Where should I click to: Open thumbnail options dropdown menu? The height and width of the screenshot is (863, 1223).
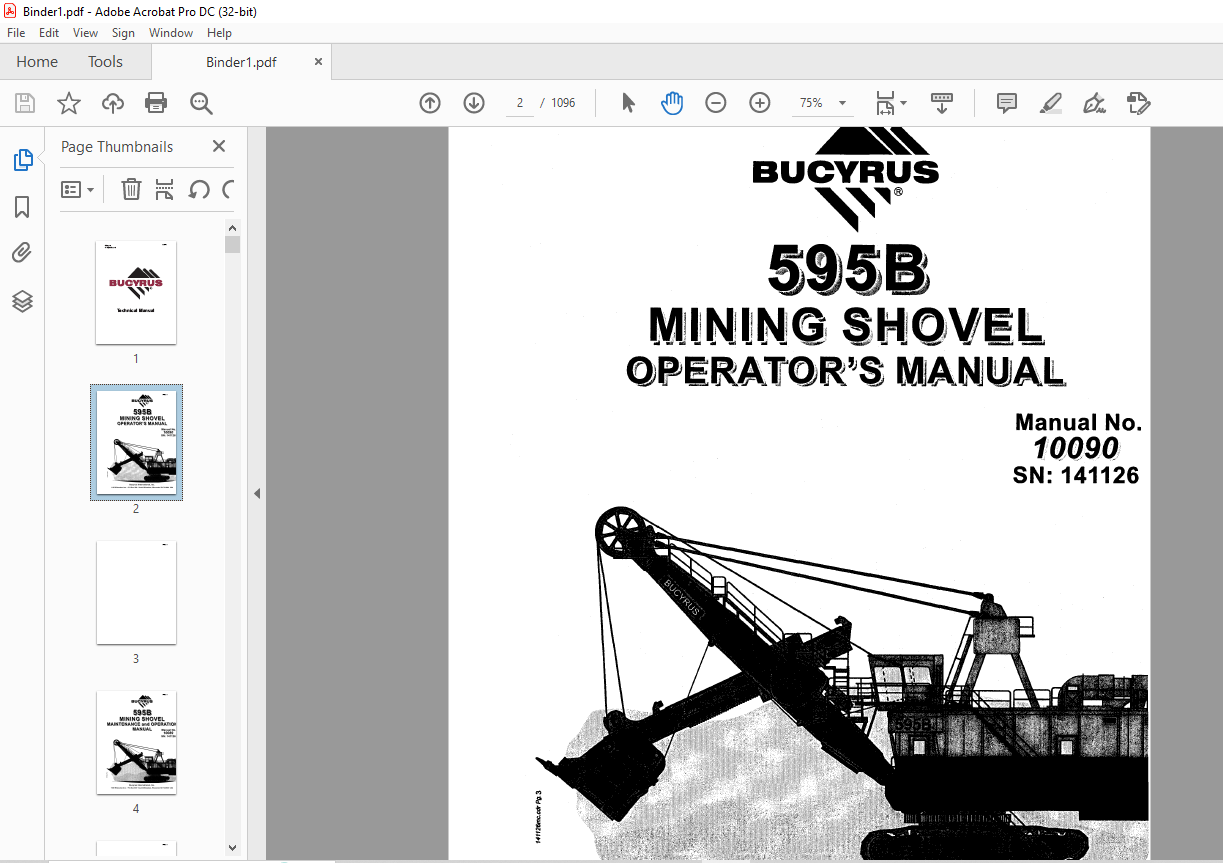pos(77,189)
